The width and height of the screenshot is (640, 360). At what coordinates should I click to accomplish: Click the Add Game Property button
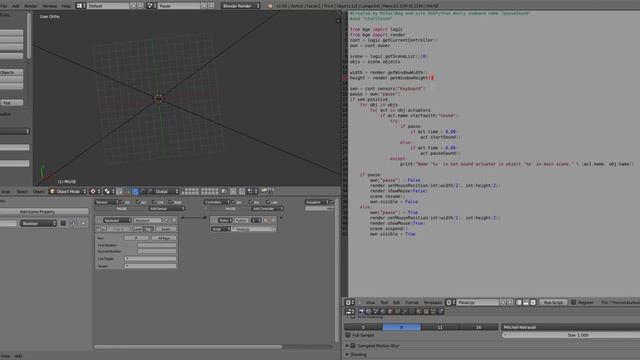(x=44, y=211)
